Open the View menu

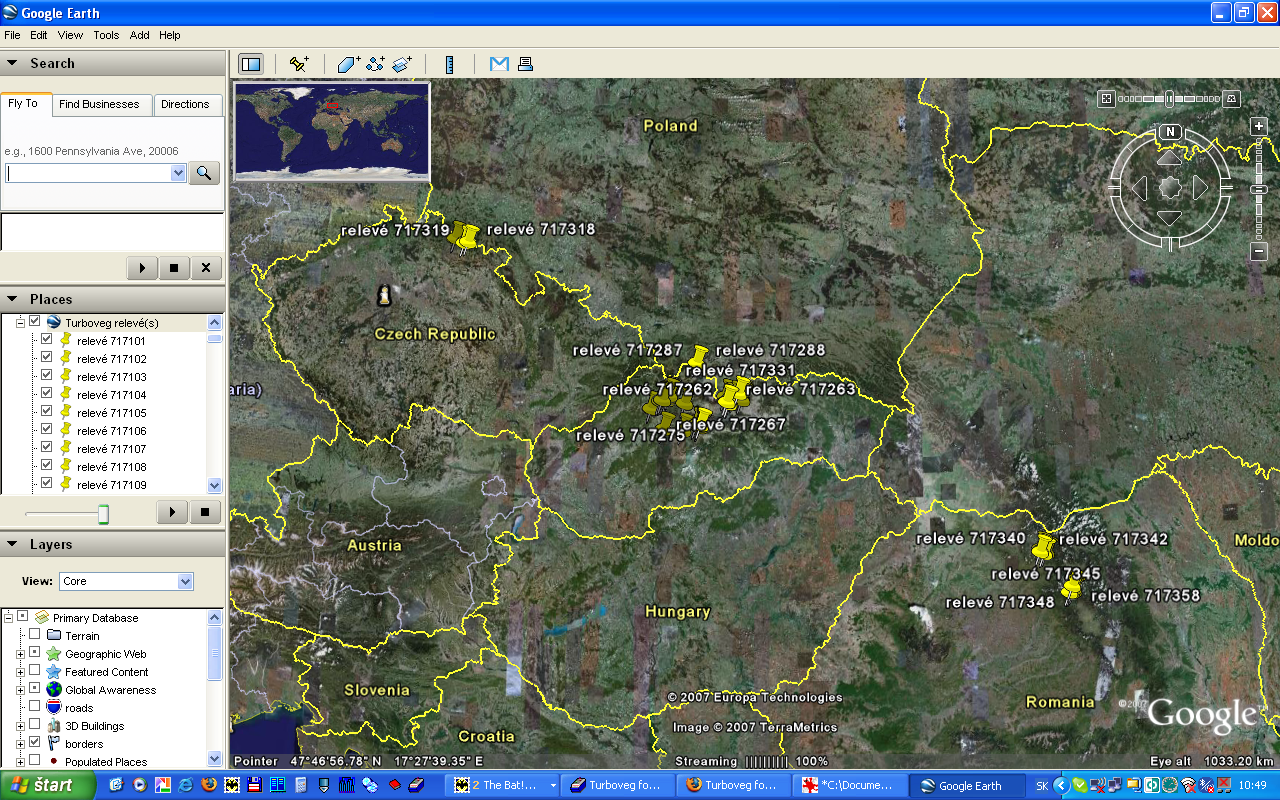click(x=70, y=35)
